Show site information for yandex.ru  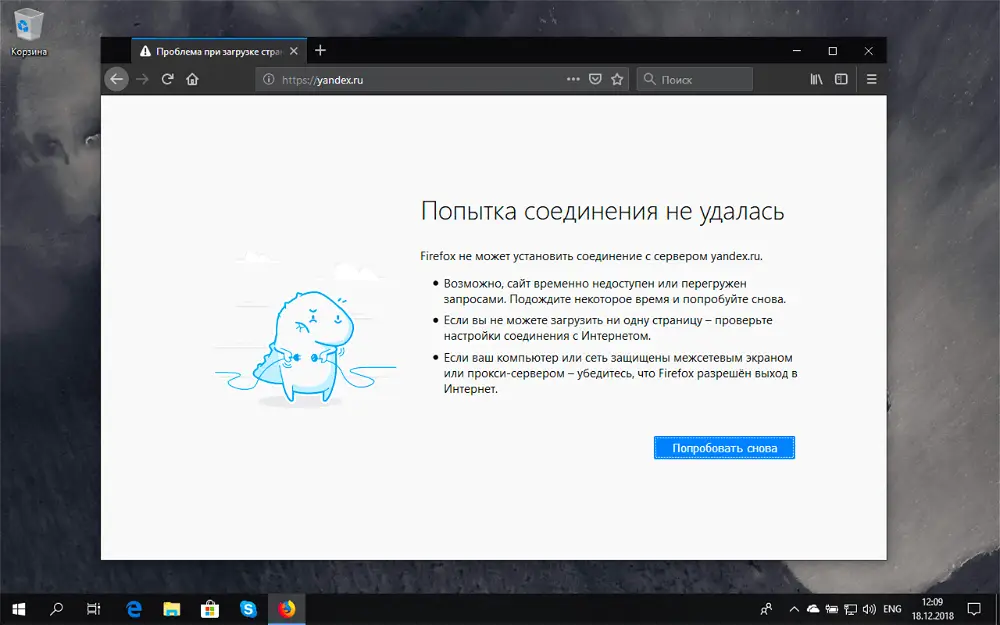coord(267,79)
